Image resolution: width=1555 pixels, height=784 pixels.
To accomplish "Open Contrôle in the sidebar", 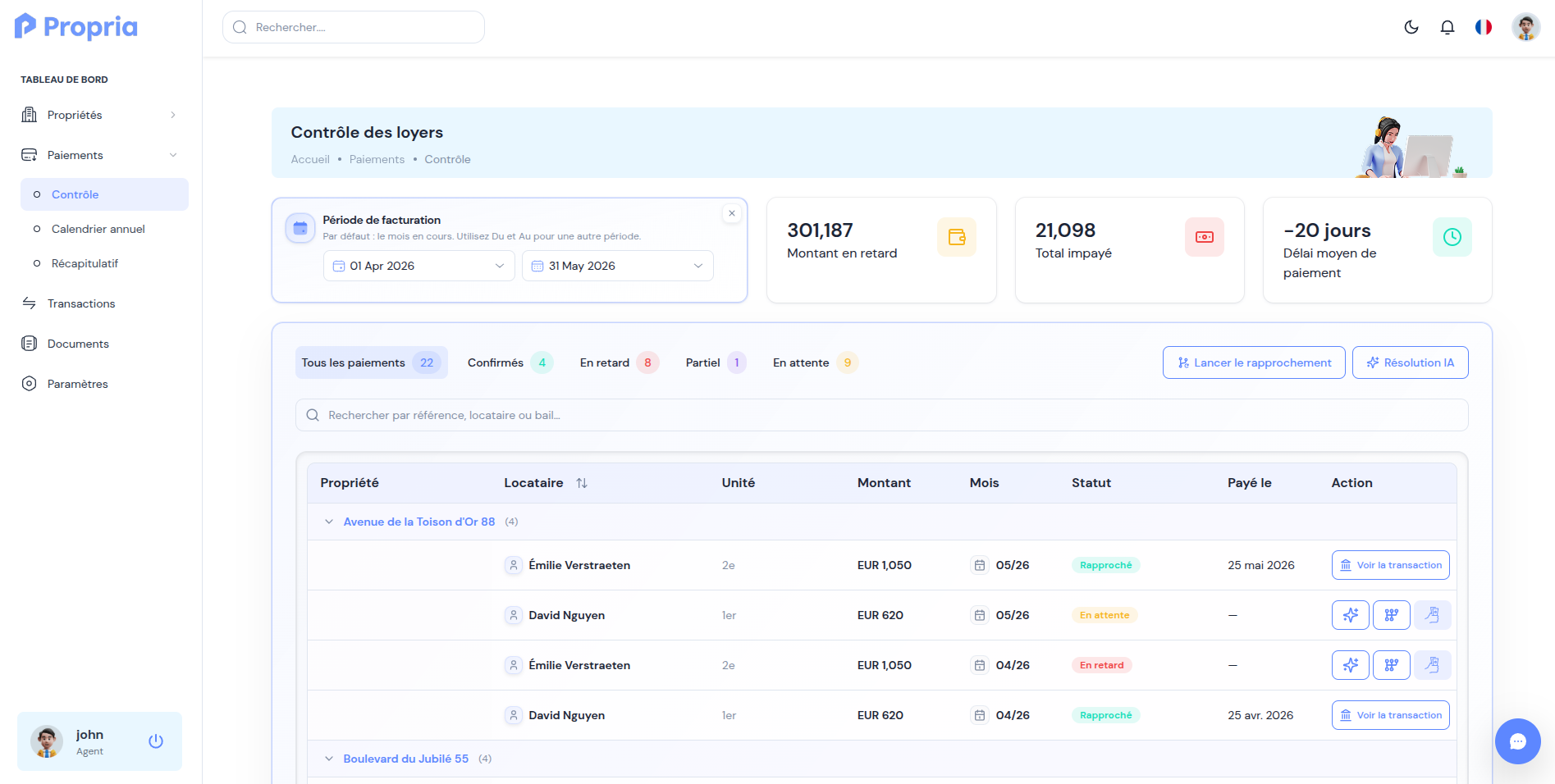I will pyautogui.click(x=104, y=194).
